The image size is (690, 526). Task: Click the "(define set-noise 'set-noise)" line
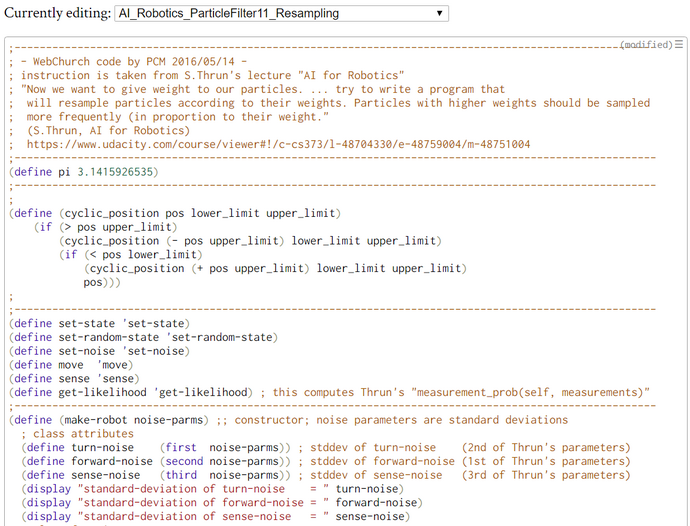(99, 351)
